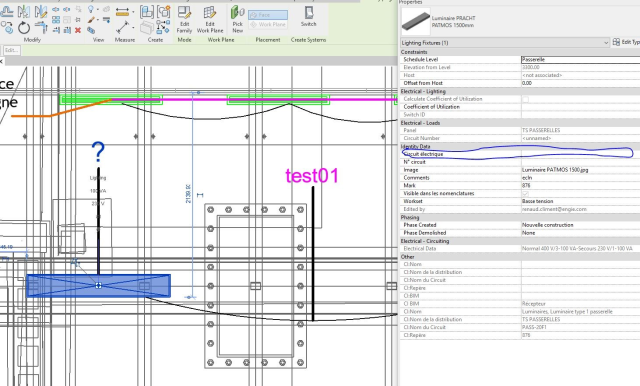This screenshot has width=640, height=386.
Task: Select the Trim/Extend to Corner tool
Action: pyautogui.click(x=41, y=28)
